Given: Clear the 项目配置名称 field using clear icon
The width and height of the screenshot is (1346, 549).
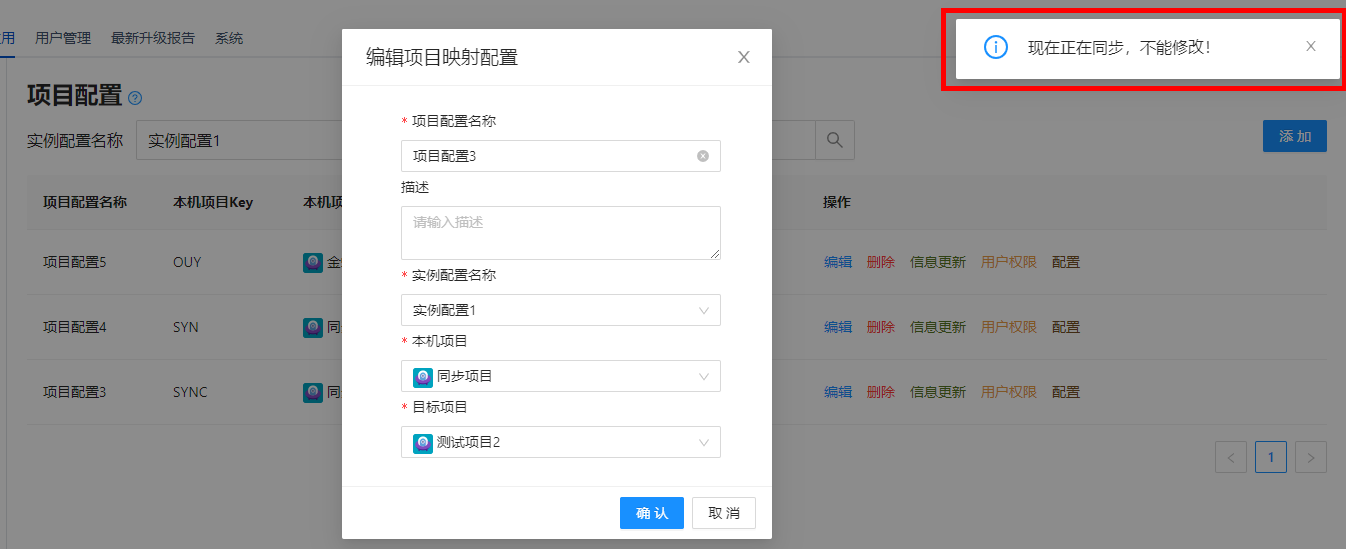Looking at the screenshot, I should 703,156.
